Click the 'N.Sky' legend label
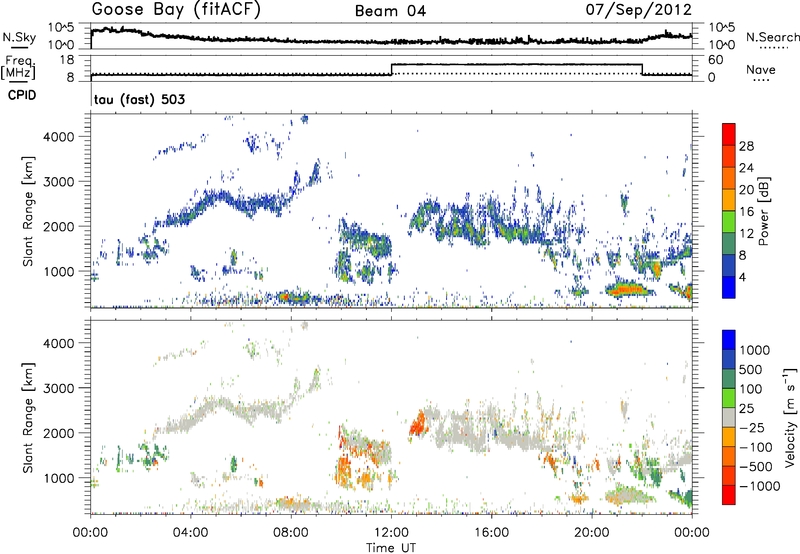Screen dimensions: 800x554 19,37
